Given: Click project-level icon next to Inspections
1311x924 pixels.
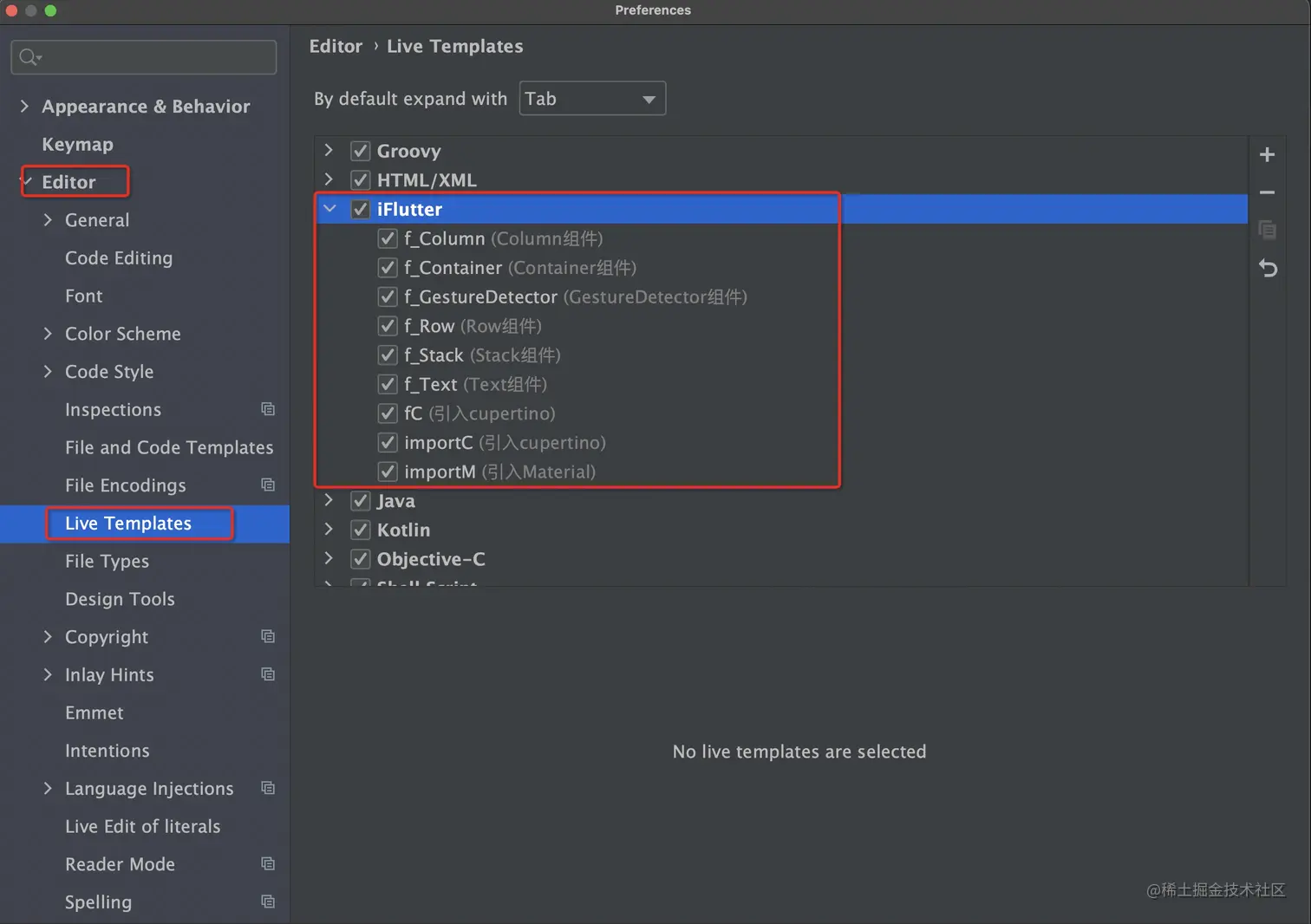Looking at the screenshot, I should click(x=268, y=409).
